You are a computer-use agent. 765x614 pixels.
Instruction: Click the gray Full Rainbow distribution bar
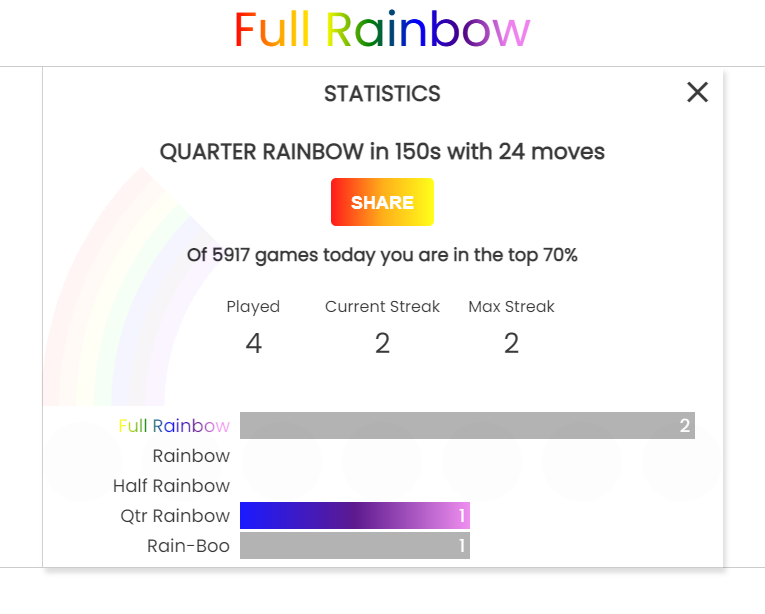(x=467, y=426)
